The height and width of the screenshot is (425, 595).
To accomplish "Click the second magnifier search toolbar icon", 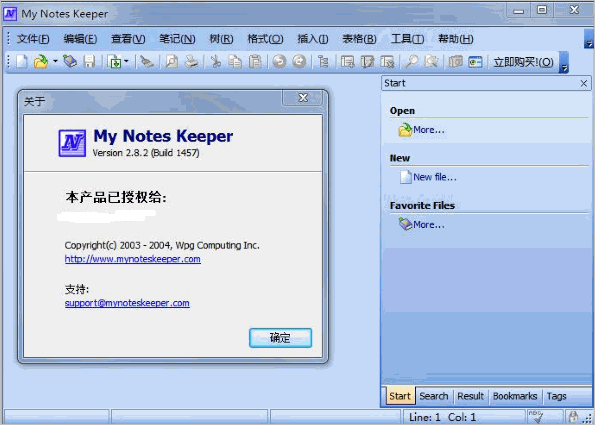I will click(x=431, y=61).
